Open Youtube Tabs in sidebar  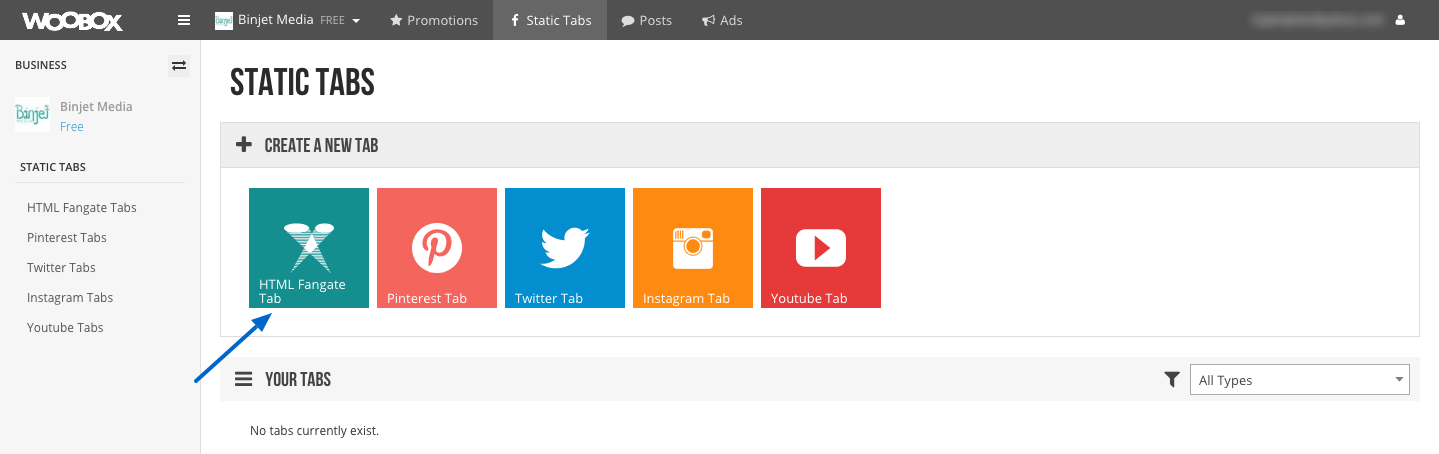[65, 328]
